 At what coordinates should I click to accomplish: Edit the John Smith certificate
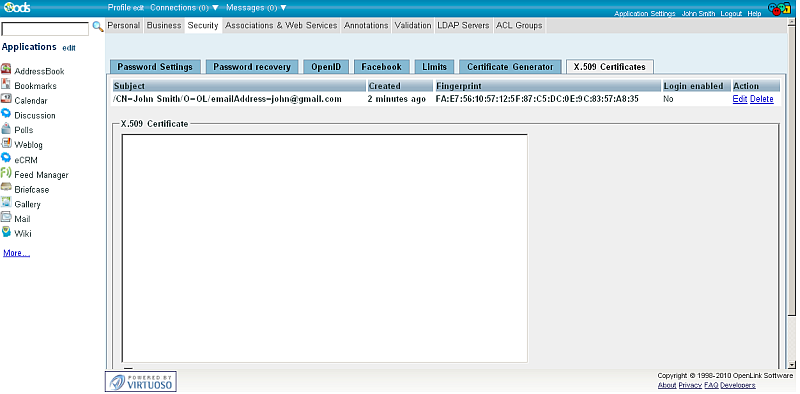[x=740, y=99]
